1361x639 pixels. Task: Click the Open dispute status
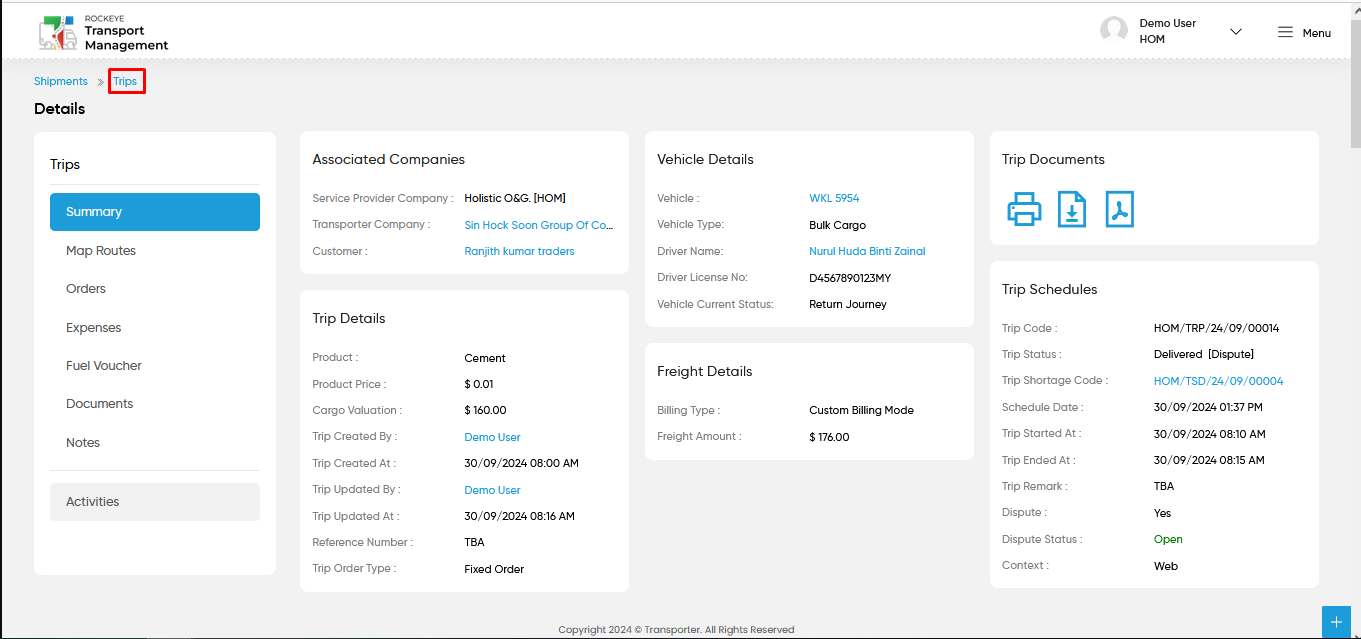click(1168, 539)
